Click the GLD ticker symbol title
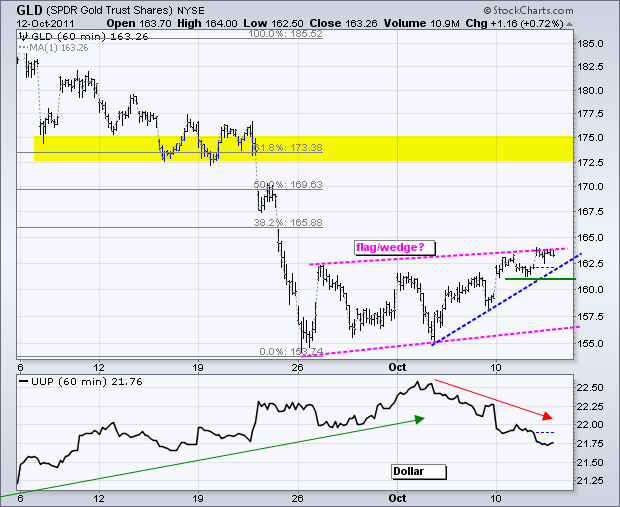This screenshot has width=620, height=507. 29,10
